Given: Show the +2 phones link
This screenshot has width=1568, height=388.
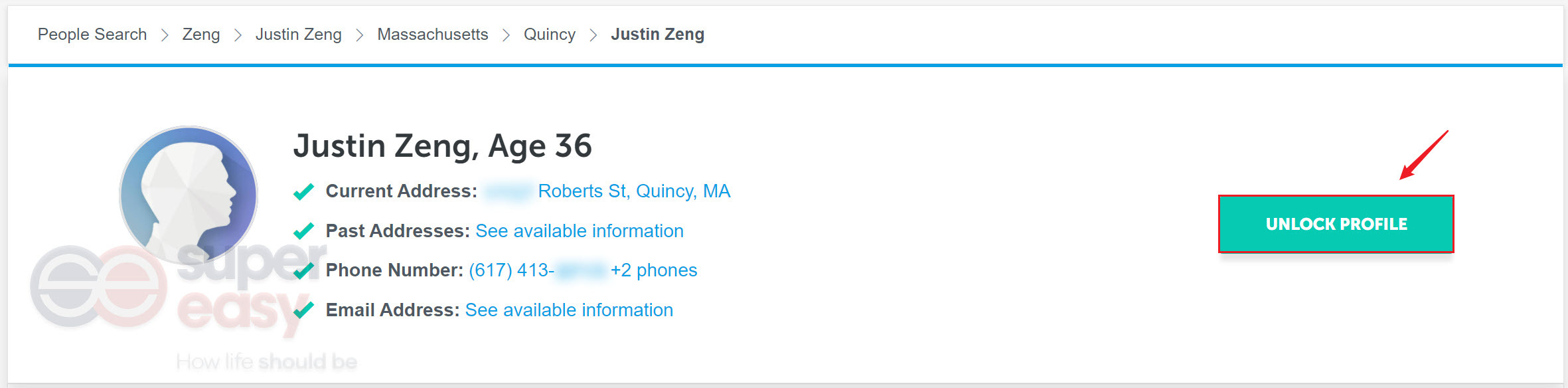Looking at the screenshot, I should [x=654, y=270].
